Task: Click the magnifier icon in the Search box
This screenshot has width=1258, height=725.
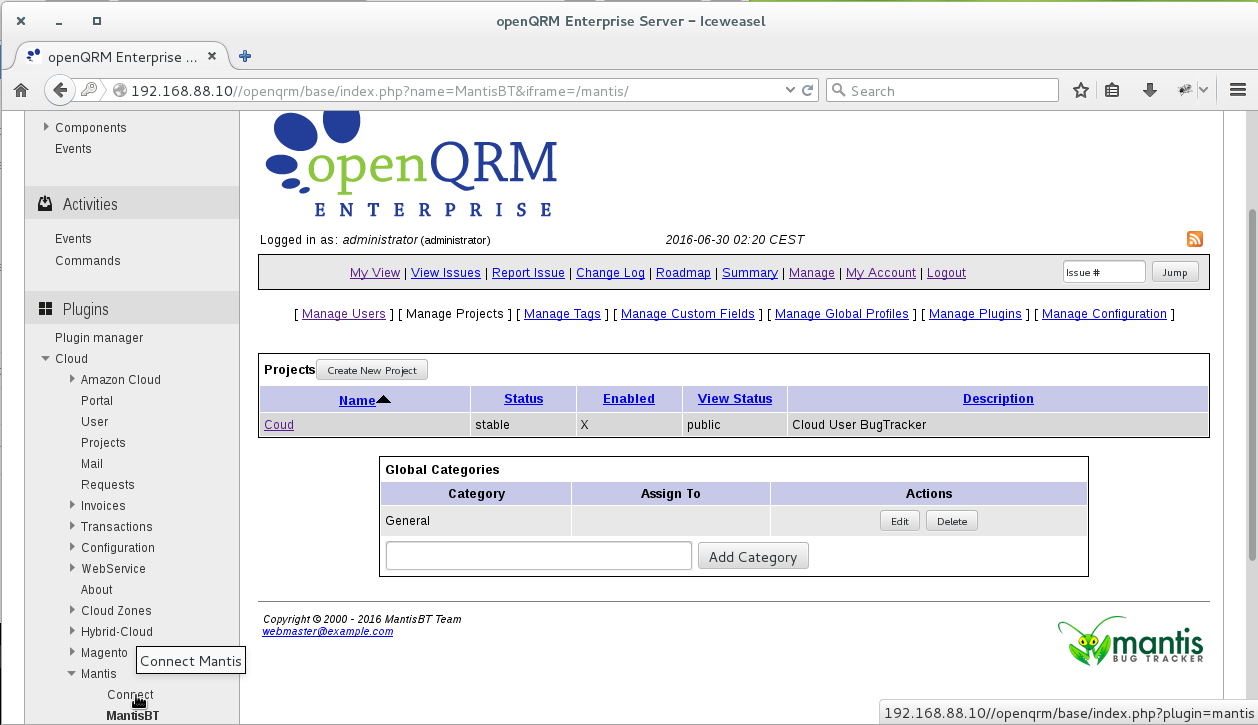Action: click(838, 90)
